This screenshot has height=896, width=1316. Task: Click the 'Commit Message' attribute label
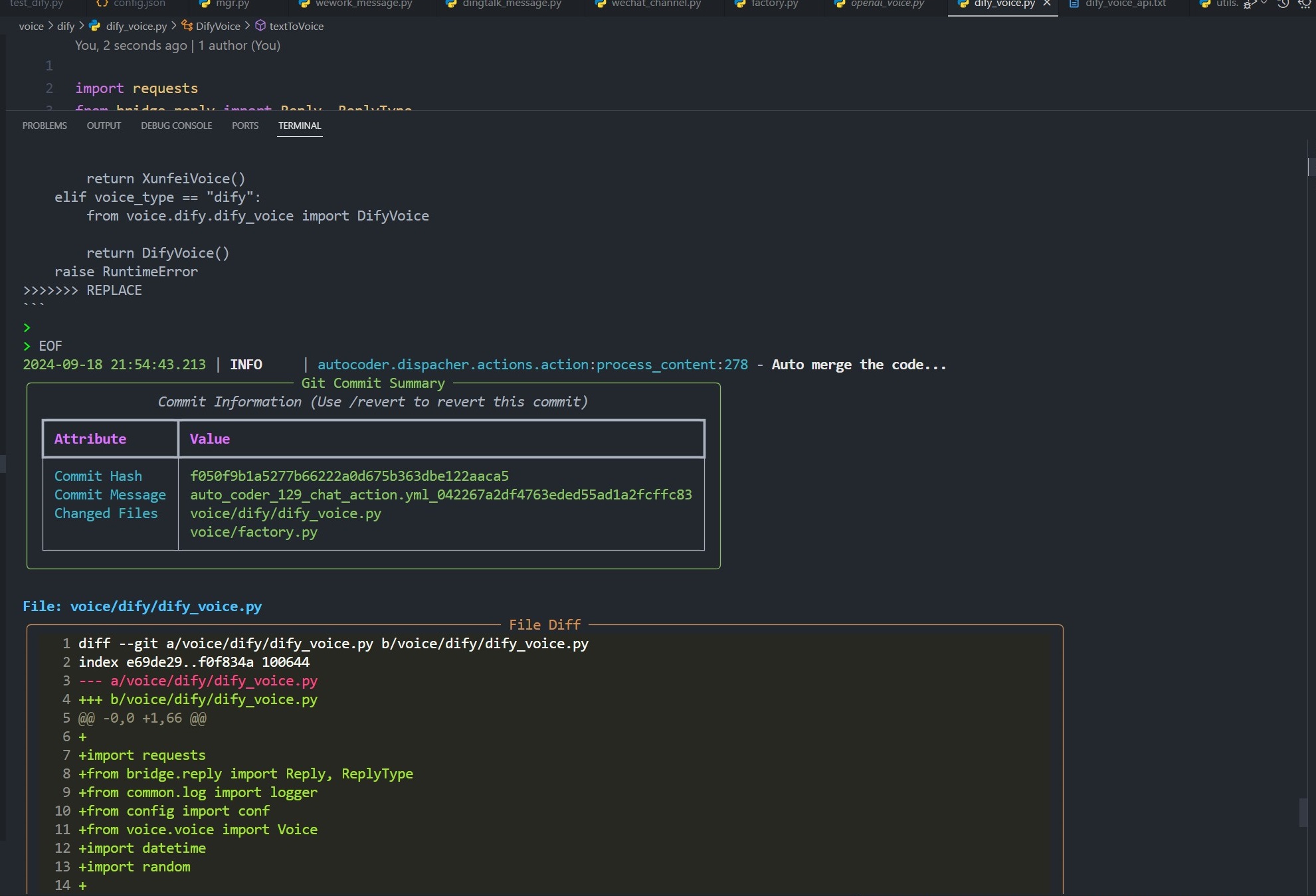(110, 495)
